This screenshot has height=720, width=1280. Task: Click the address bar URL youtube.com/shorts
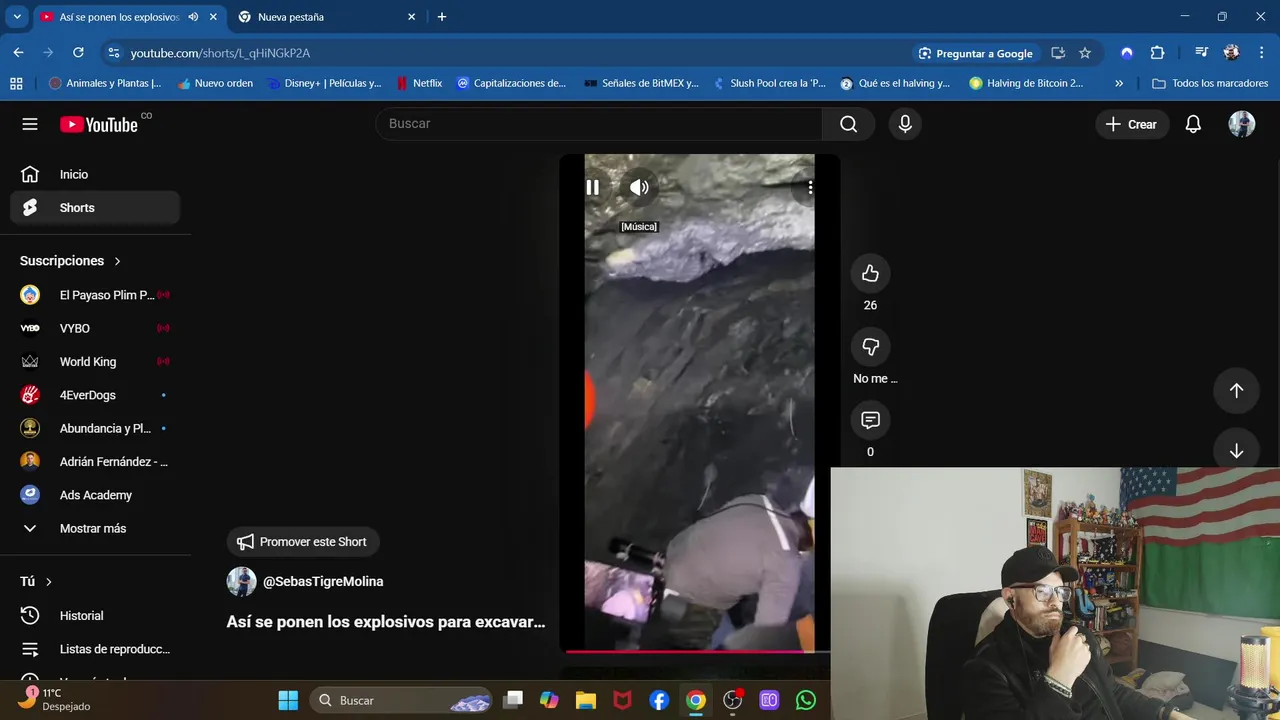click(220, 53)
